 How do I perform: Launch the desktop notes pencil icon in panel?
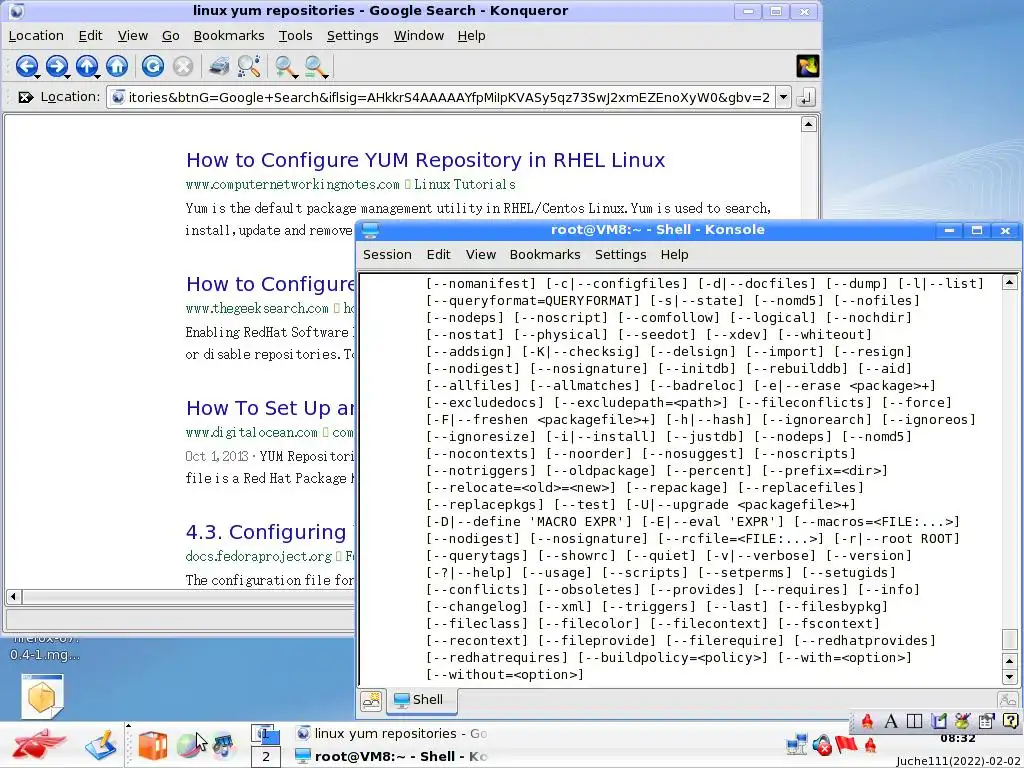point(100,745)
